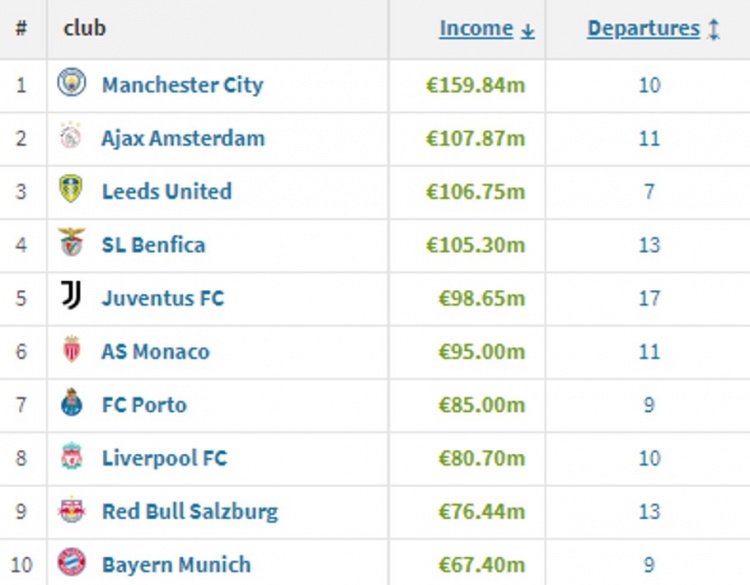Sort table by Departures column header
The width and height of the screenshot is (750, 585).
click(644, 29)
